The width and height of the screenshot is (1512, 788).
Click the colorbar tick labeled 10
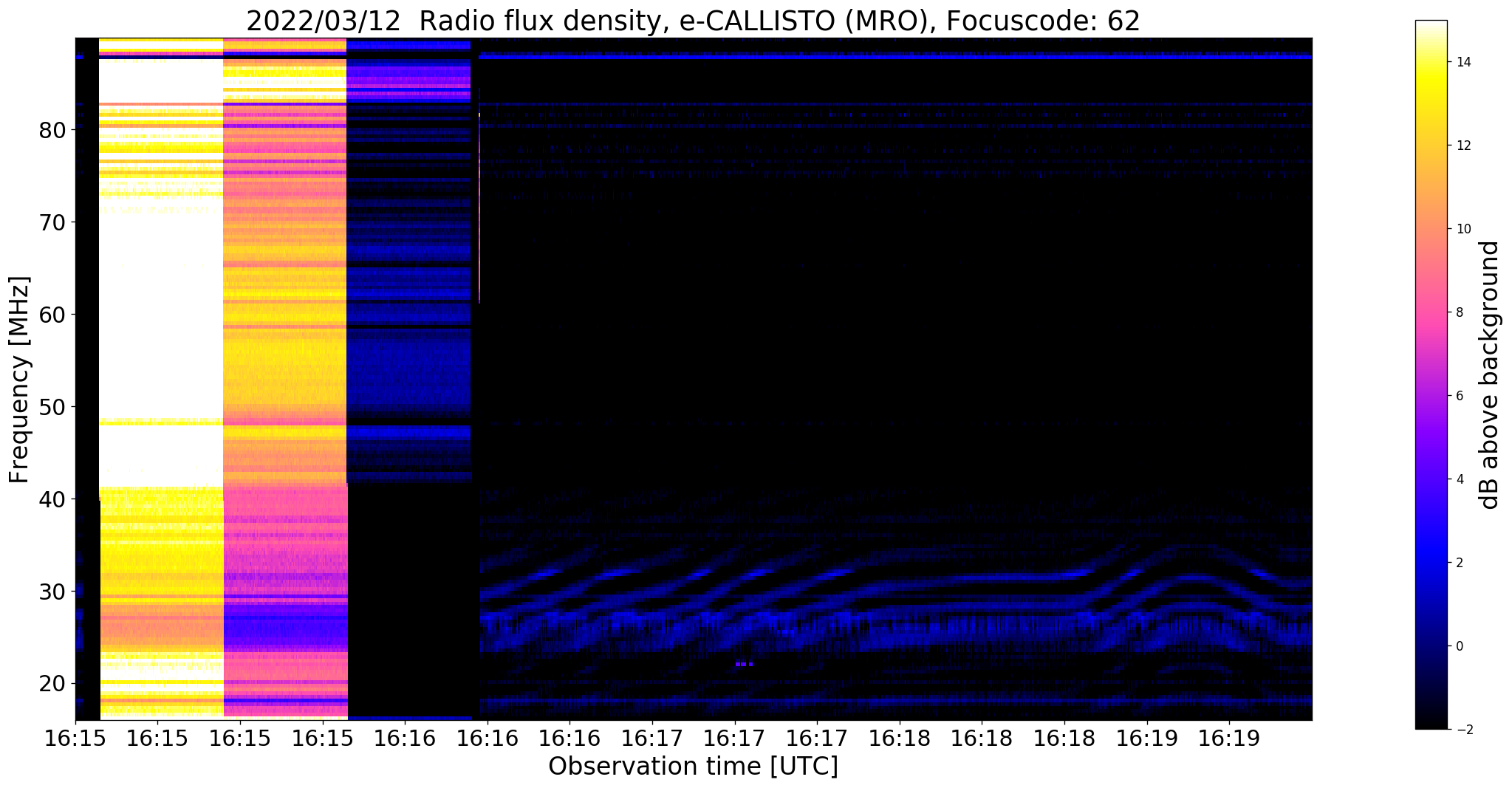(1462, 229)
